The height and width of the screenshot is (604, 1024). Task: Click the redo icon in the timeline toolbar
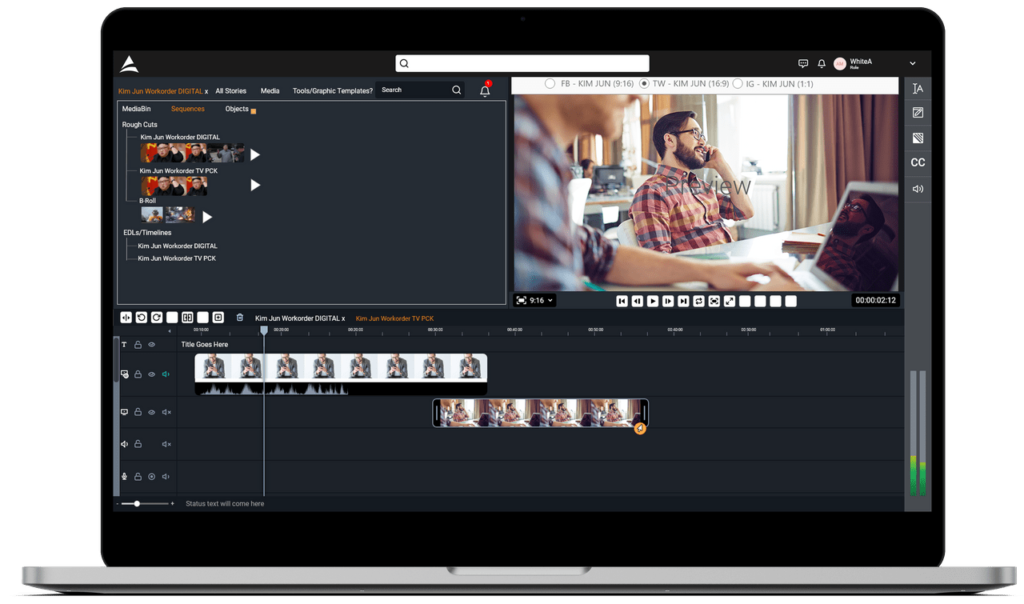coord(156,318)
